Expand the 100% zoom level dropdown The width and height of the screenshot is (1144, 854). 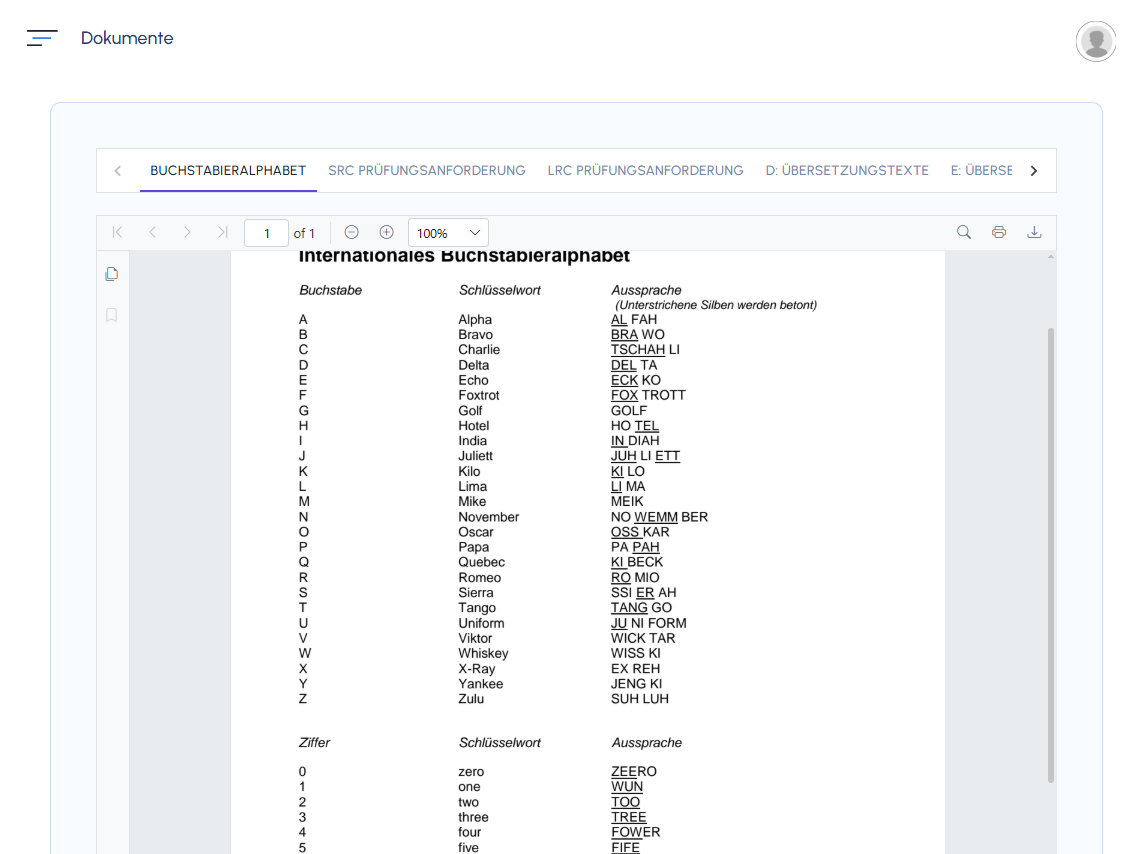[448, 233]
